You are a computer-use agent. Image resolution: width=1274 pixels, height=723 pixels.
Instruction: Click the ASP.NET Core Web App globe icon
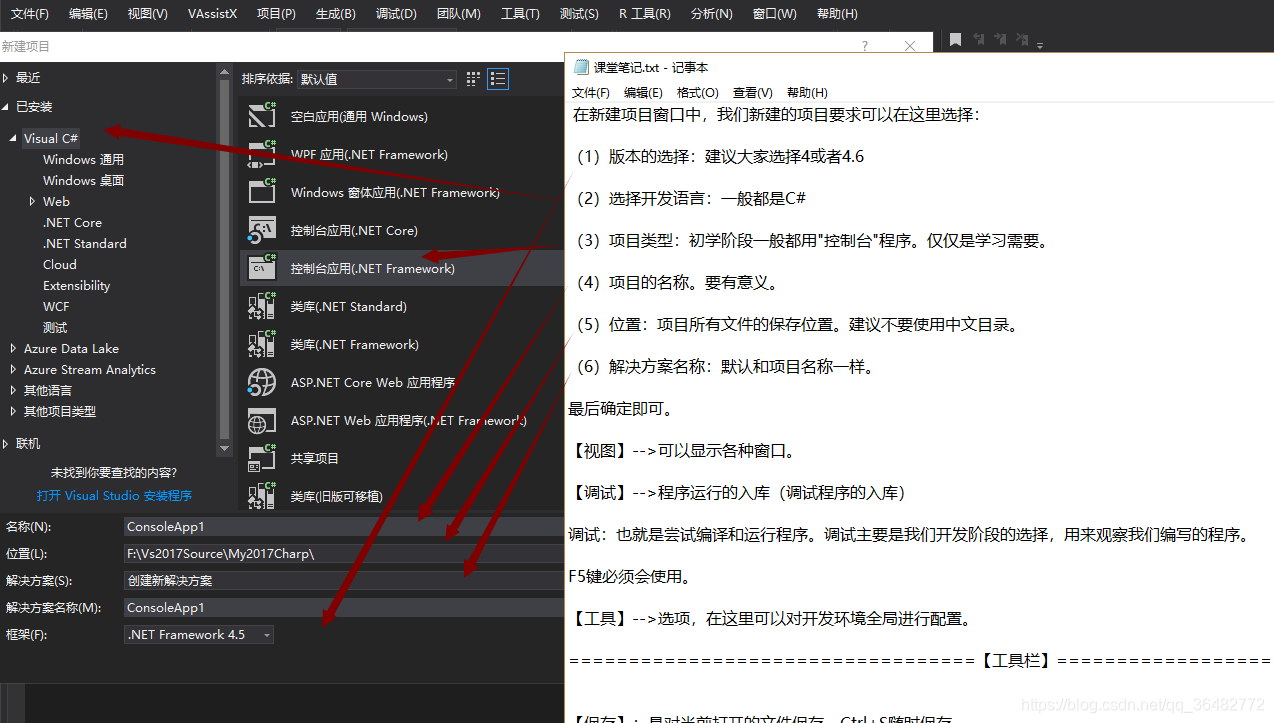[x=262, y=382]
